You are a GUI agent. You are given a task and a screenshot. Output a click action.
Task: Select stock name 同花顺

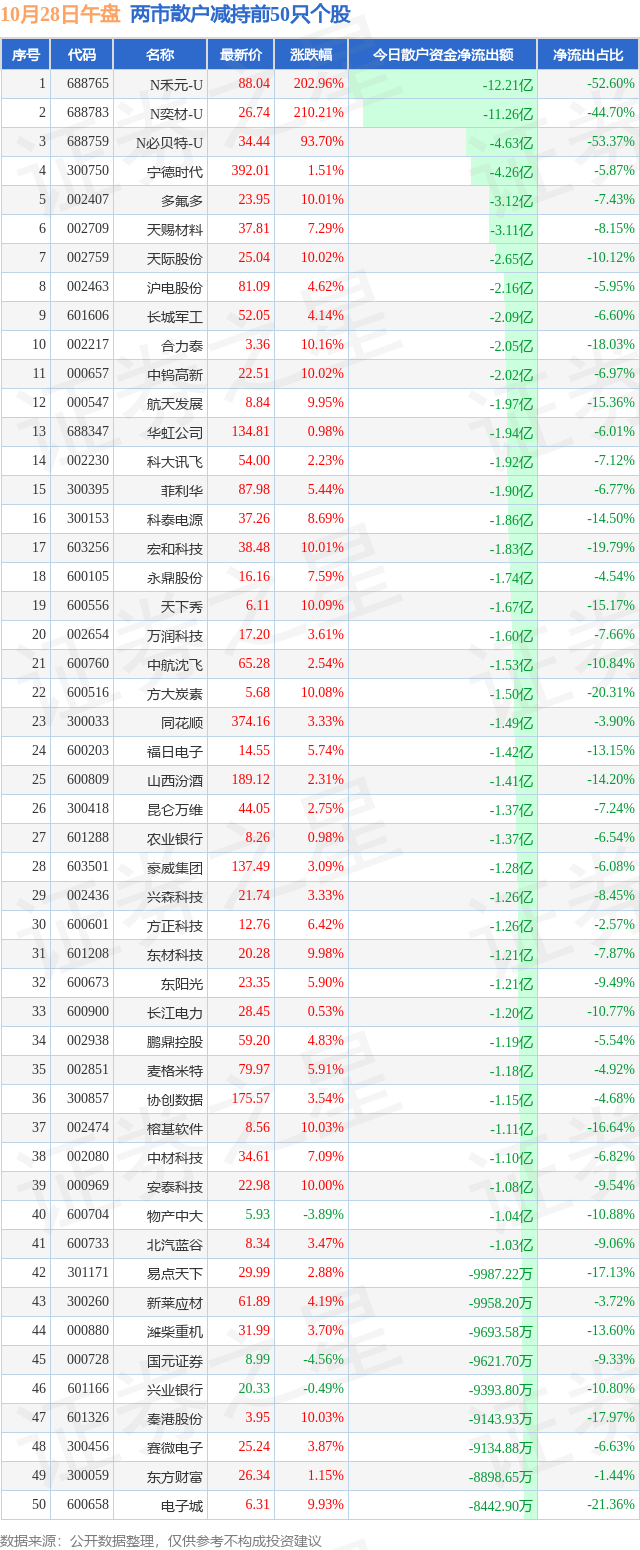point(182,722)
